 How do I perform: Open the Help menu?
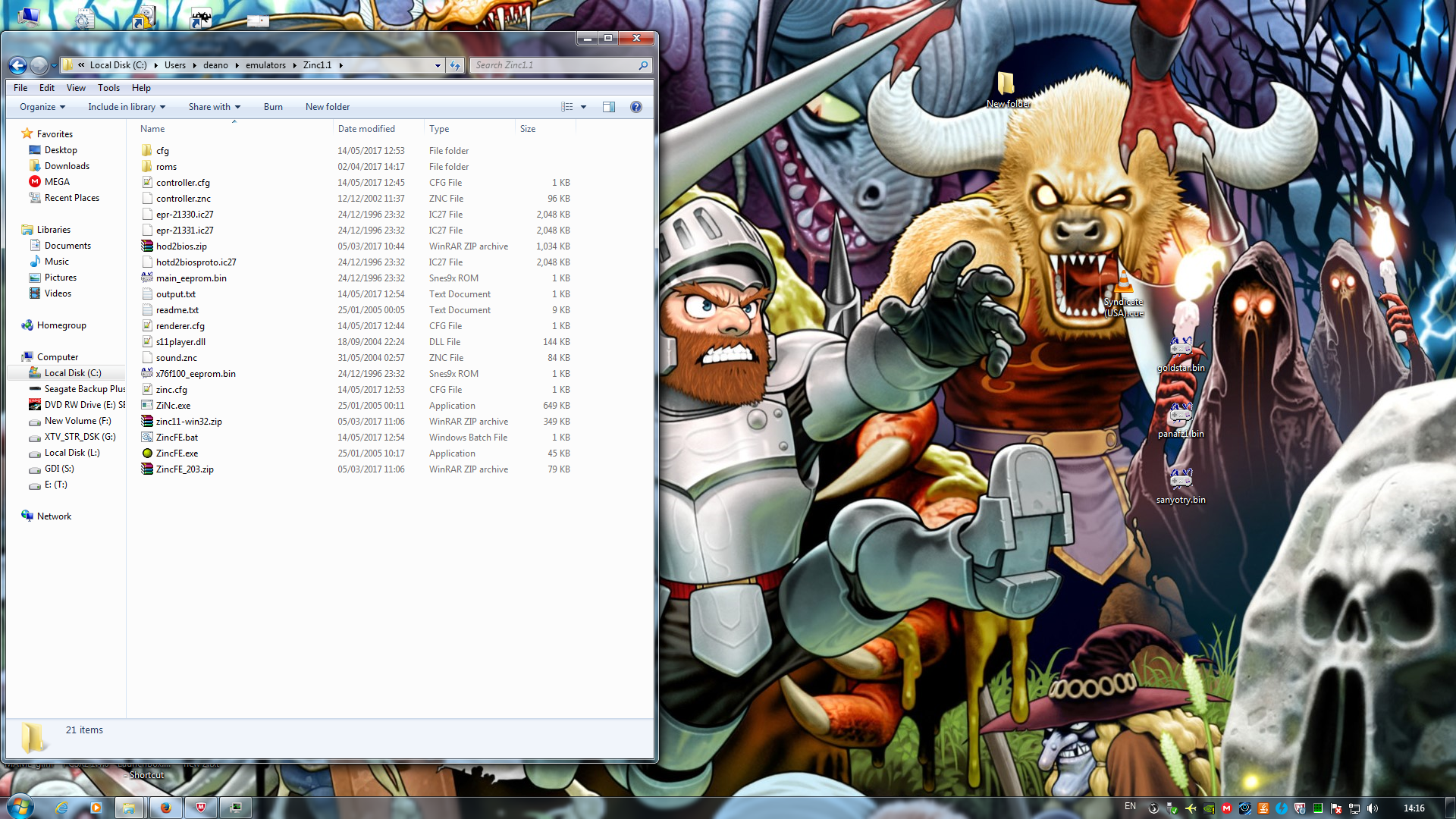pos(141,88)
